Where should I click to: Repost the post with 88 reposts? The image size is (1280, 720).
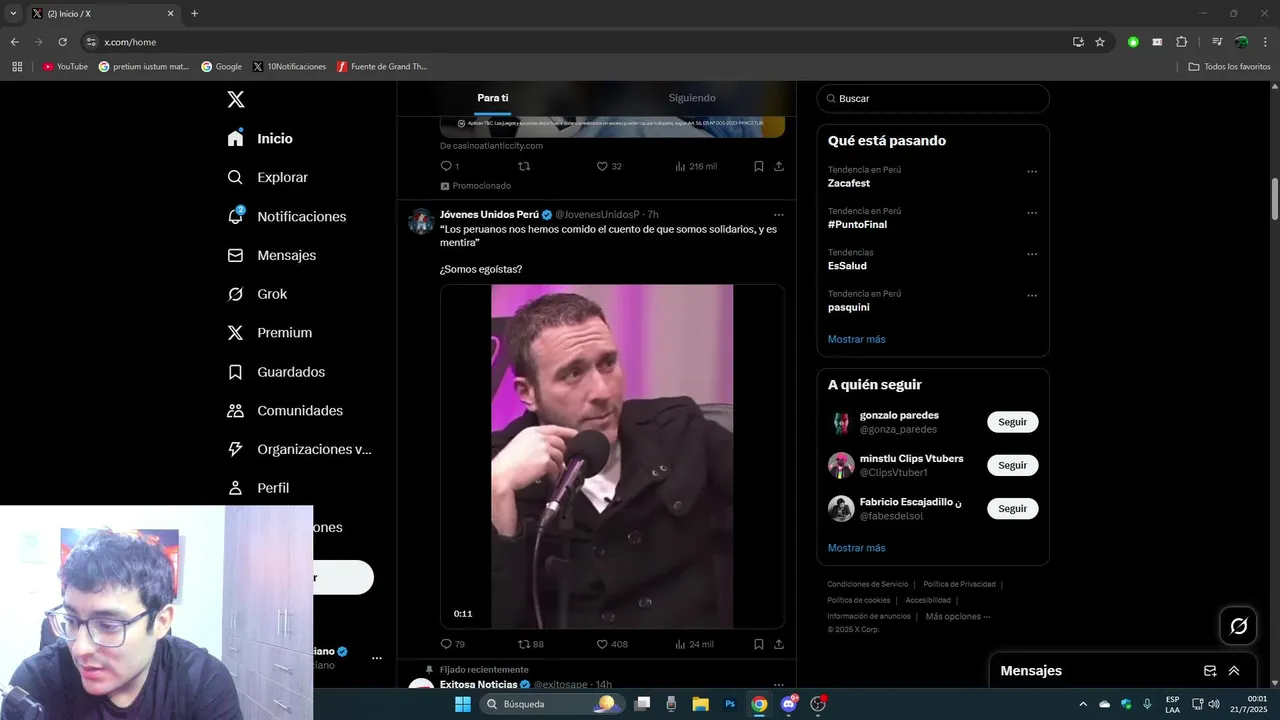click(x=531, y=644)
